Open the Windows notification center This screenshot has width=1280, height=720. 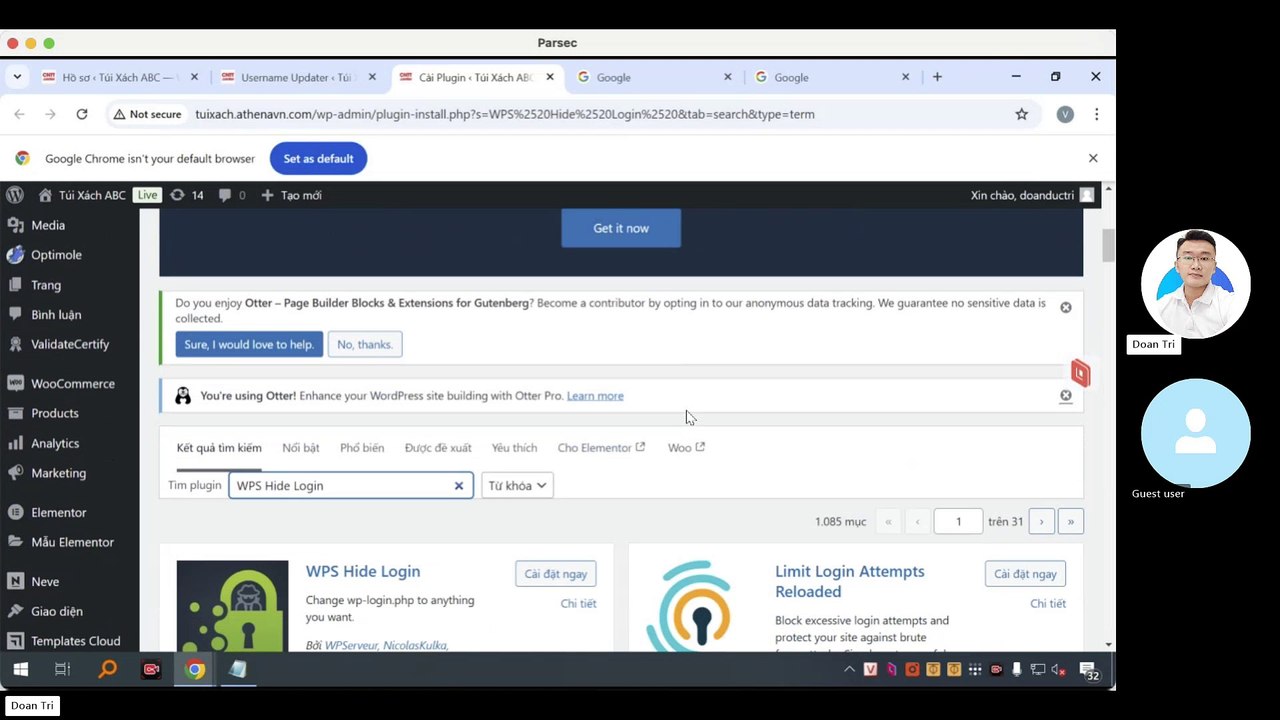click(1090, 671)
